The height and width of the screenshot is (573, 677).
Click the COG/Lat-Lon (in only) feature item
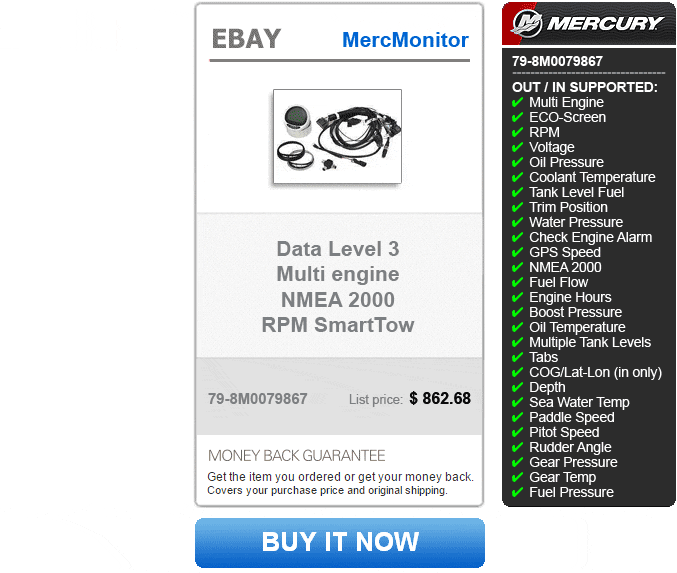pyautogui.click(x=595, y=372)
